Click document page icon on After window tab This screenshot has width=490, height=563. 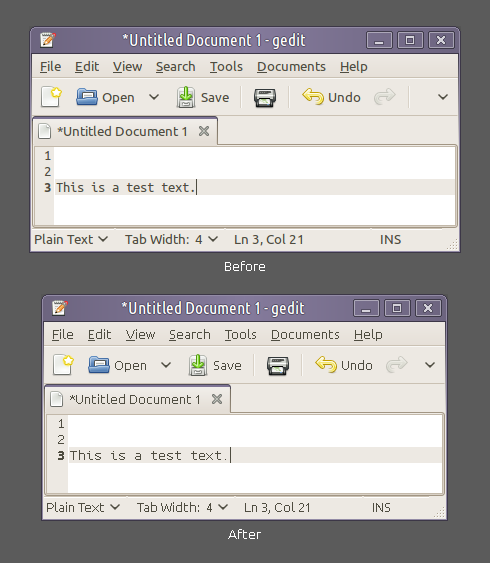click(x=57, y=399)
